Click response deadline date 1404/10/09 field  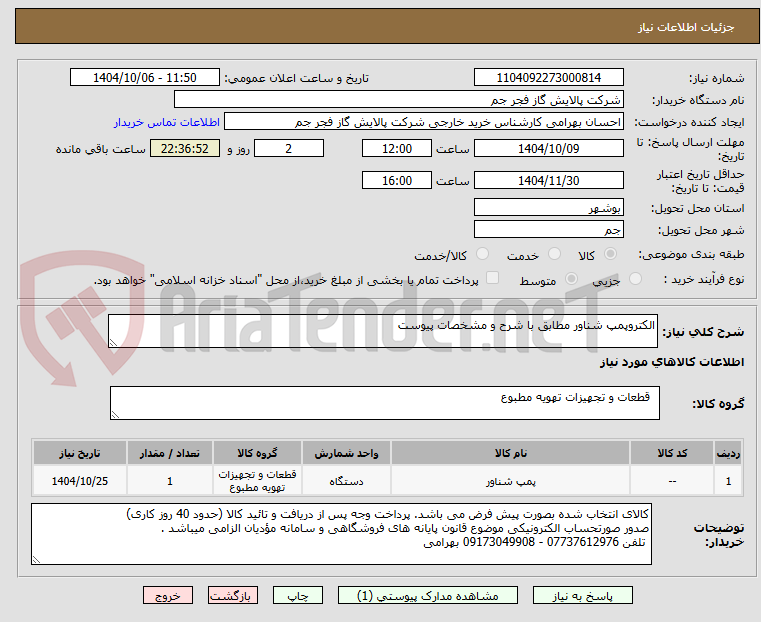tap(548, 148)
